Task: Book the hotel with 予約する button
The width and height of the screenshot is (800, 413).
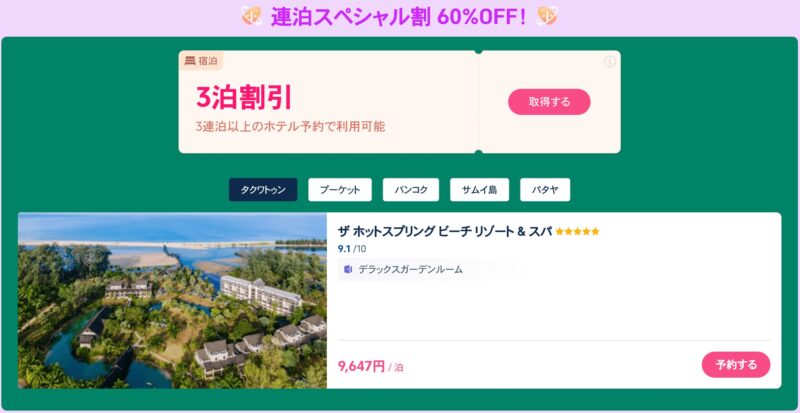Action: [736, 365]
